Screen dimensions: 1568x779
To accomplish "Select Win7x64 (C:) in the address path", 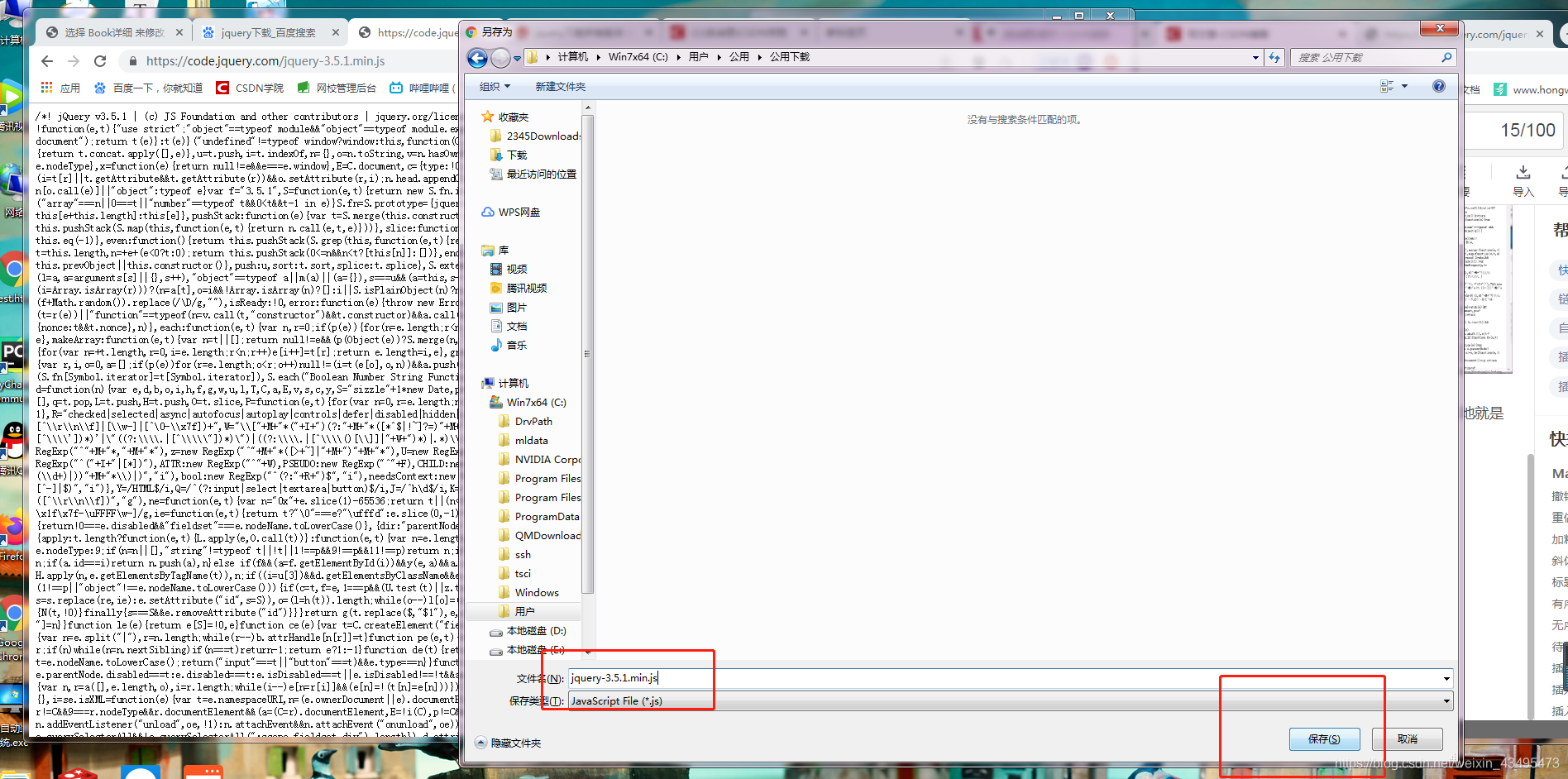I will [x=638, y=57].
